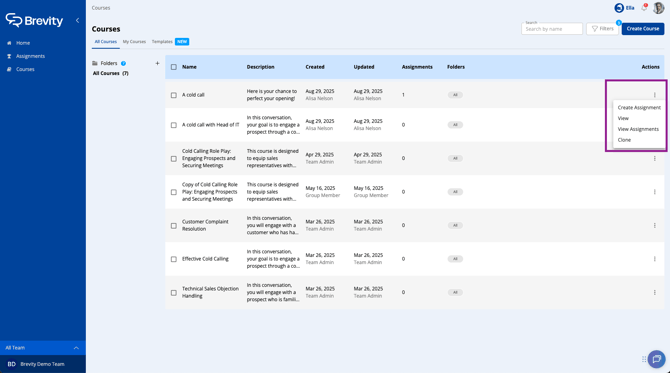Click the Description column header
670x373 pixels.
click(260, 67)
